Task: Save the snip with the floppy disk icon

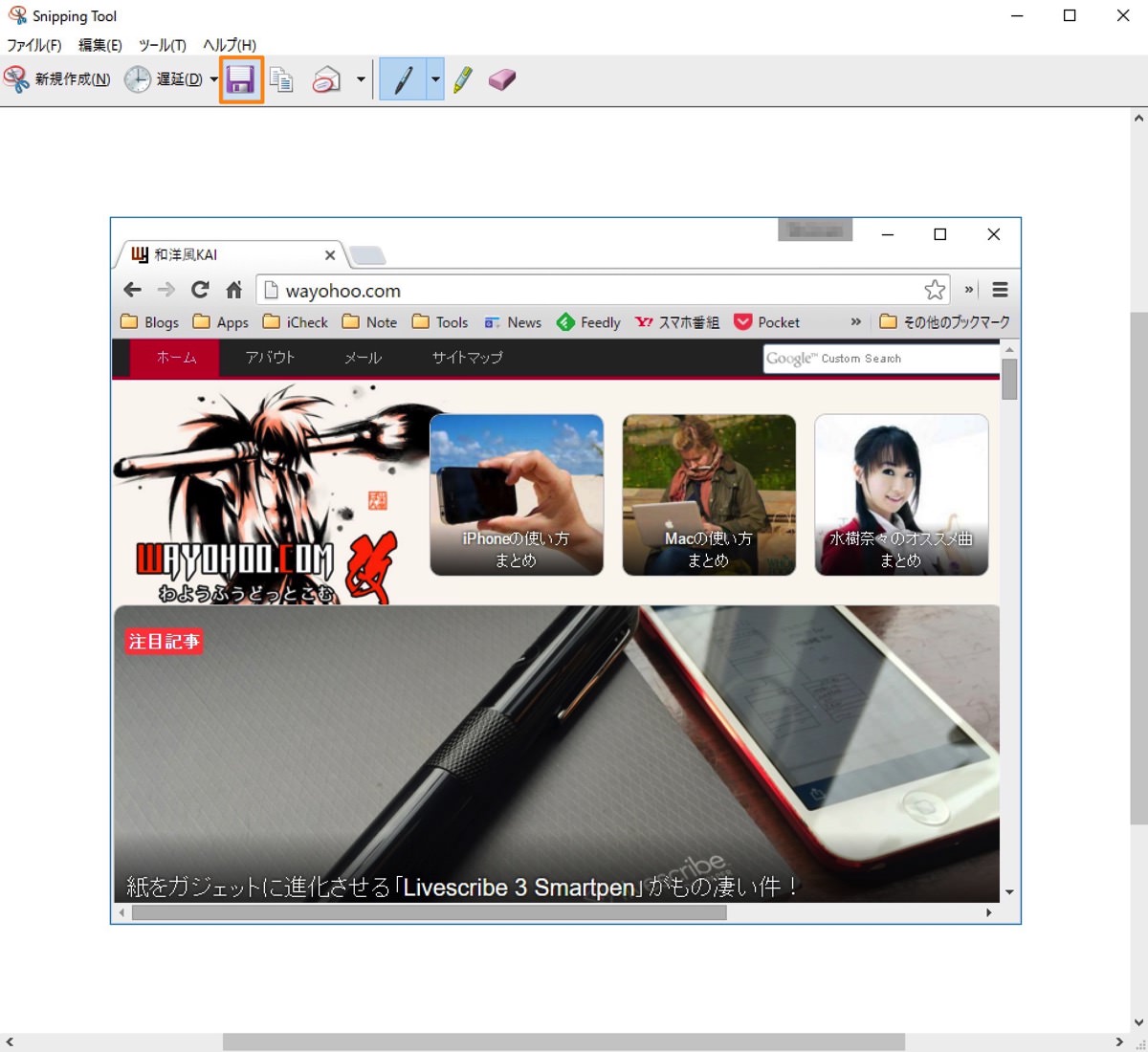Action: click(x=240, y=79)
